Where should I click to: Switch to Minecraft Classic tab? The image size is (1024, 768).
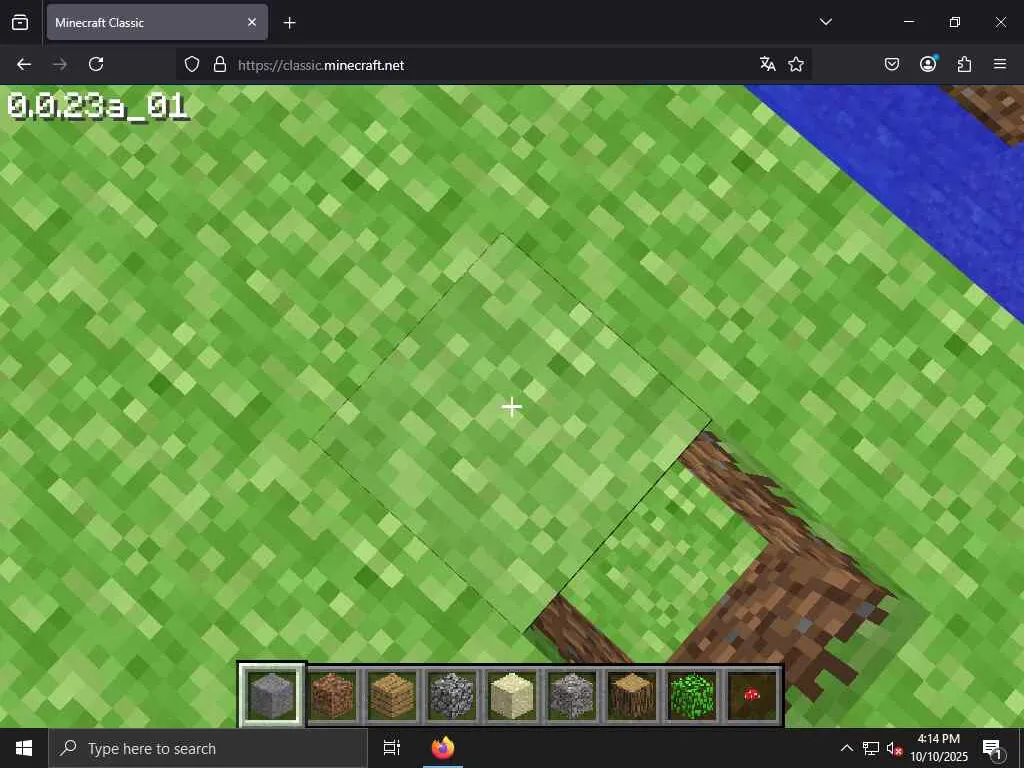pos(157,22)
